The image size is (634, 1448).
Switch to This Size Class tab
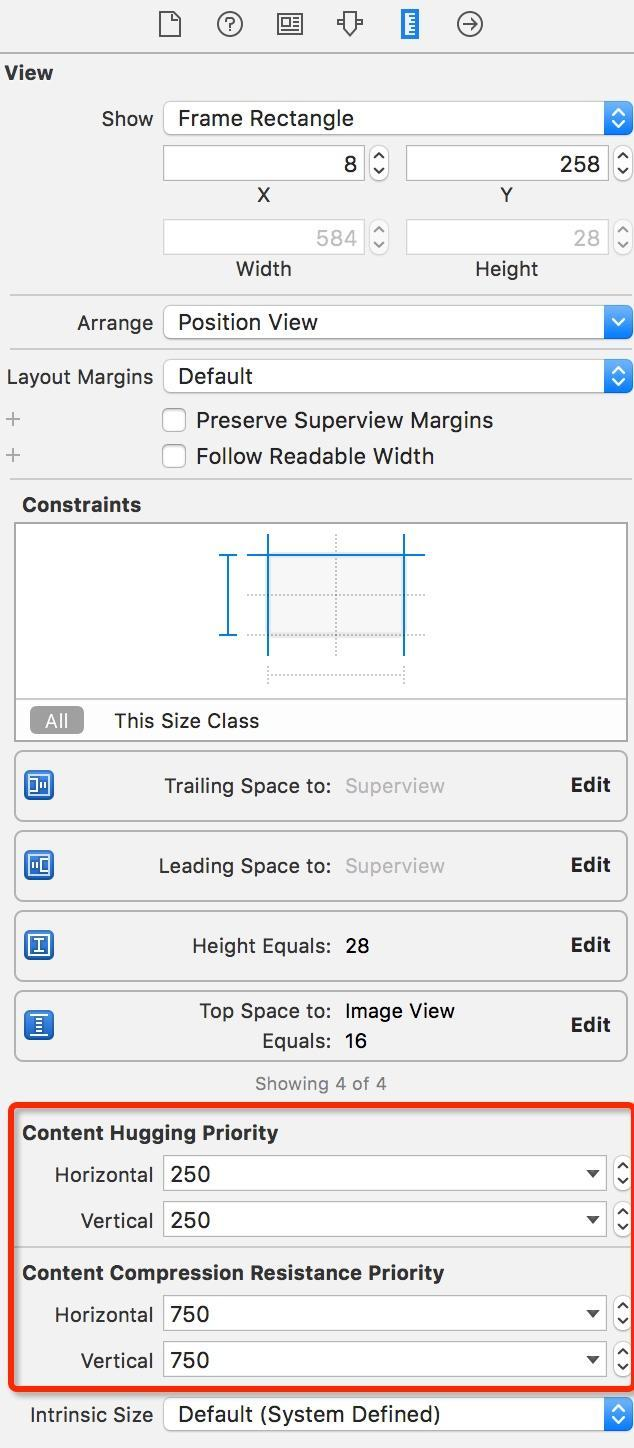click(x=186, y=721)
